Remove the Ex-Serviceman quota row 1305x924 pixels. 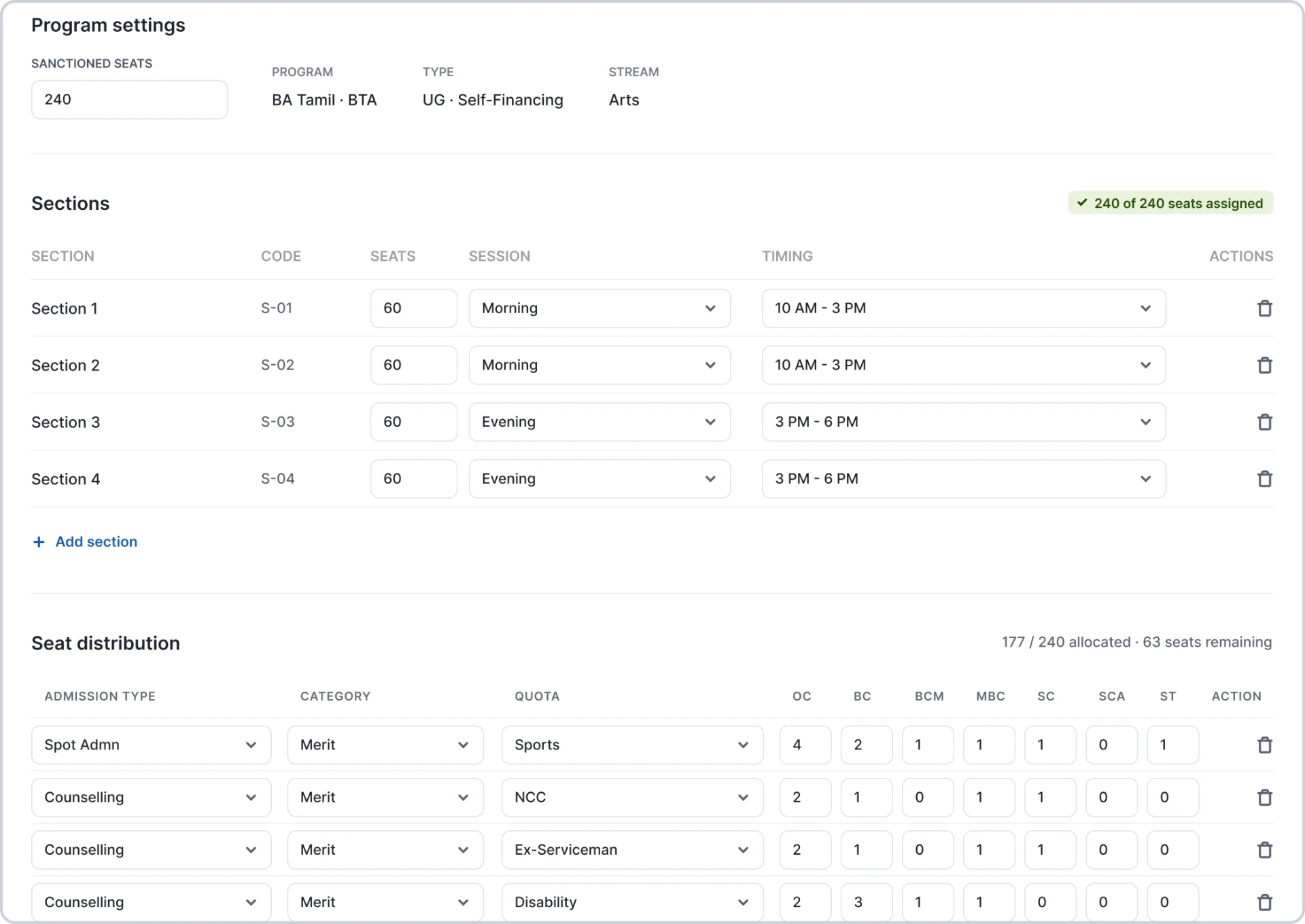(1264, 850)
